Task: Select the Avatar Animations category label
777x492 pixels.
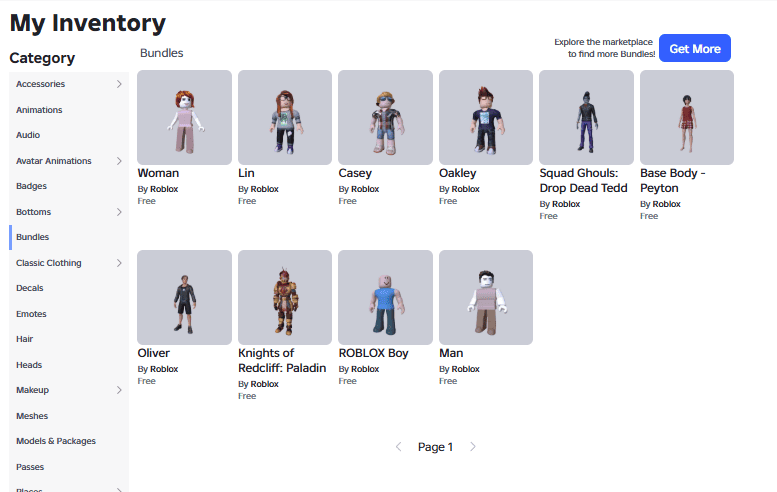Action: pyautogui.click(x=54, y=161)
